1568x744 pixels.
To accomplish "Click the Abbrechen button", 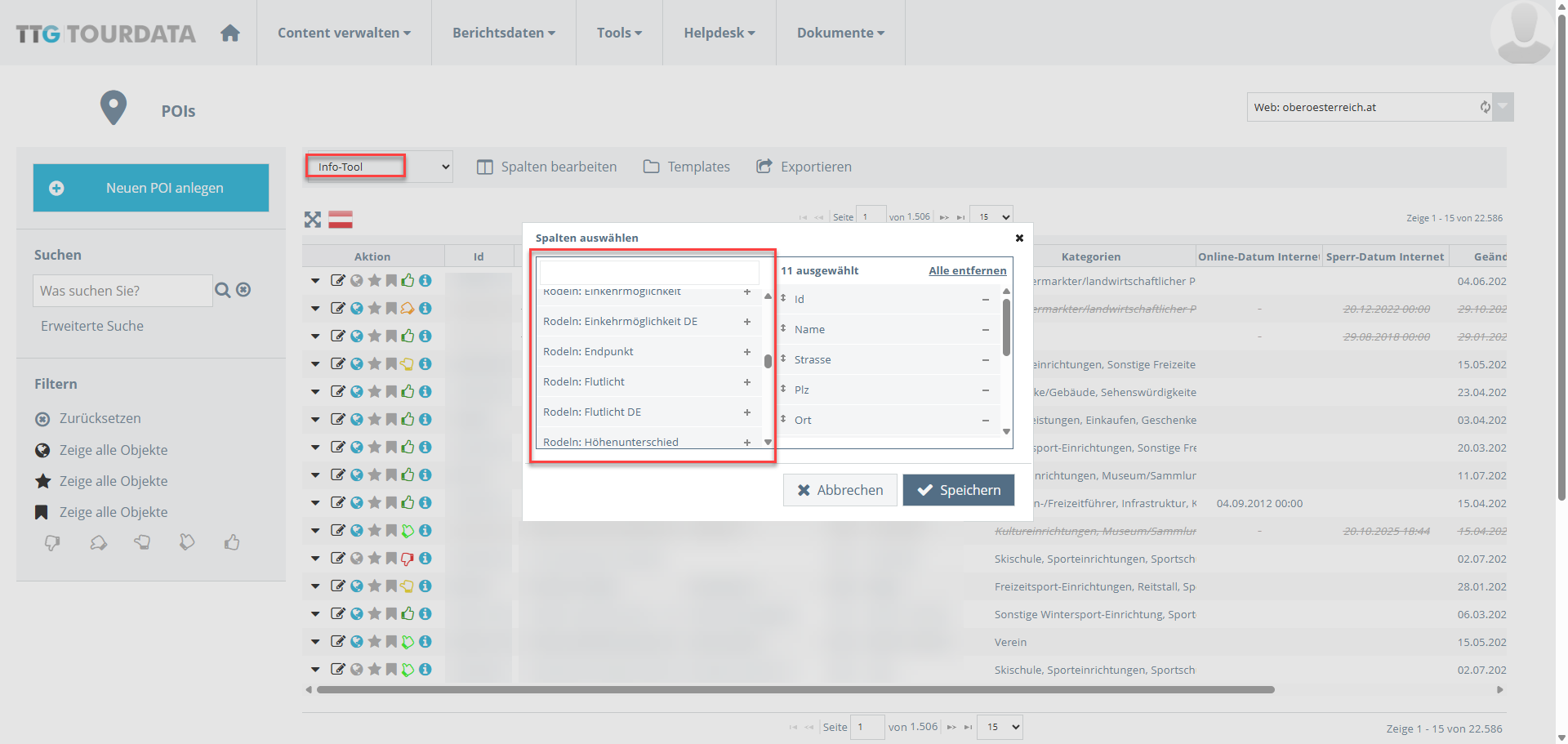I will point(840,490).
